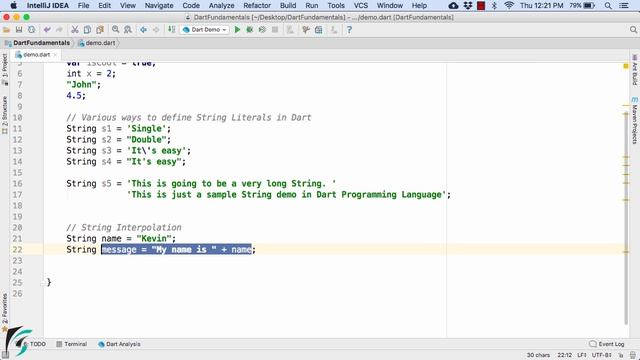Click the Wi-Fi status icon
This screenshot has height=360, width=640.
click(509, 5)
